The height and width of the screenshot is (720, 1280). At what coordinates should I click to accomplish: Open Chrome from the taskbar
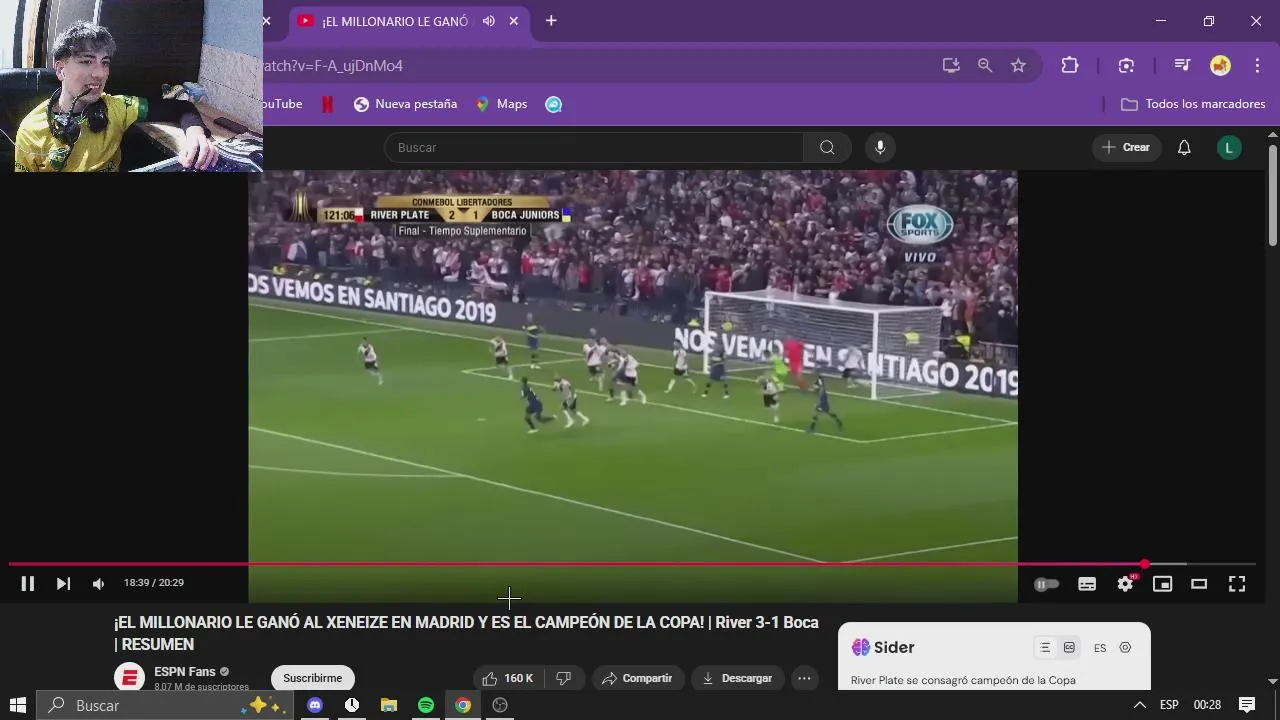click(x=463, y=705)
